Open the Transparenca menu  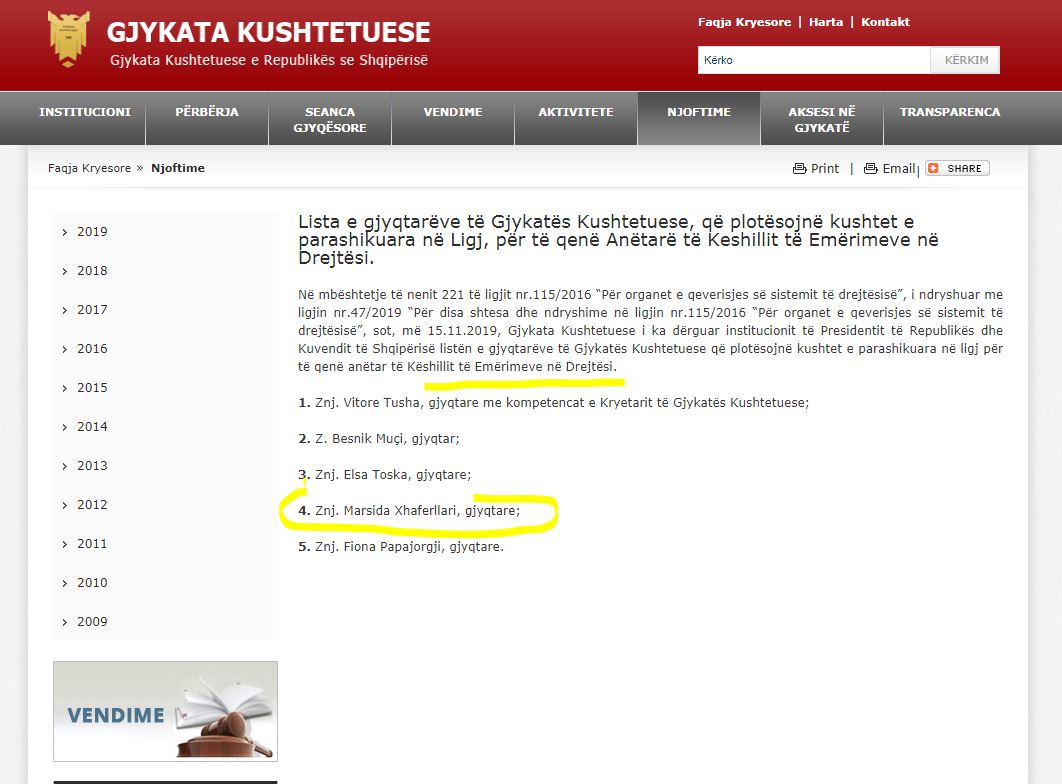pyautogui.click(x=949, y=112)
